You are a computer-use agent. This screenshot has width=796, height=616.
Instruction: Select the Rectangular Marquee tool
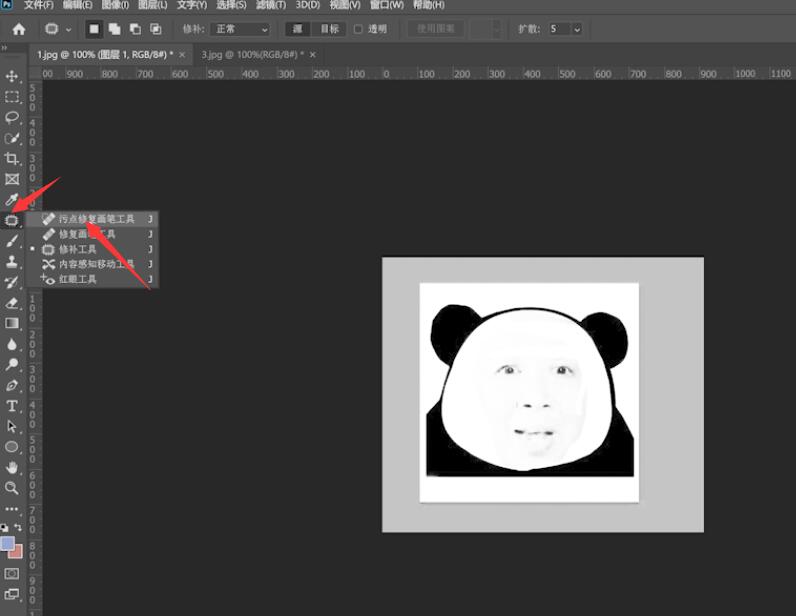click(x=12, y=96)
